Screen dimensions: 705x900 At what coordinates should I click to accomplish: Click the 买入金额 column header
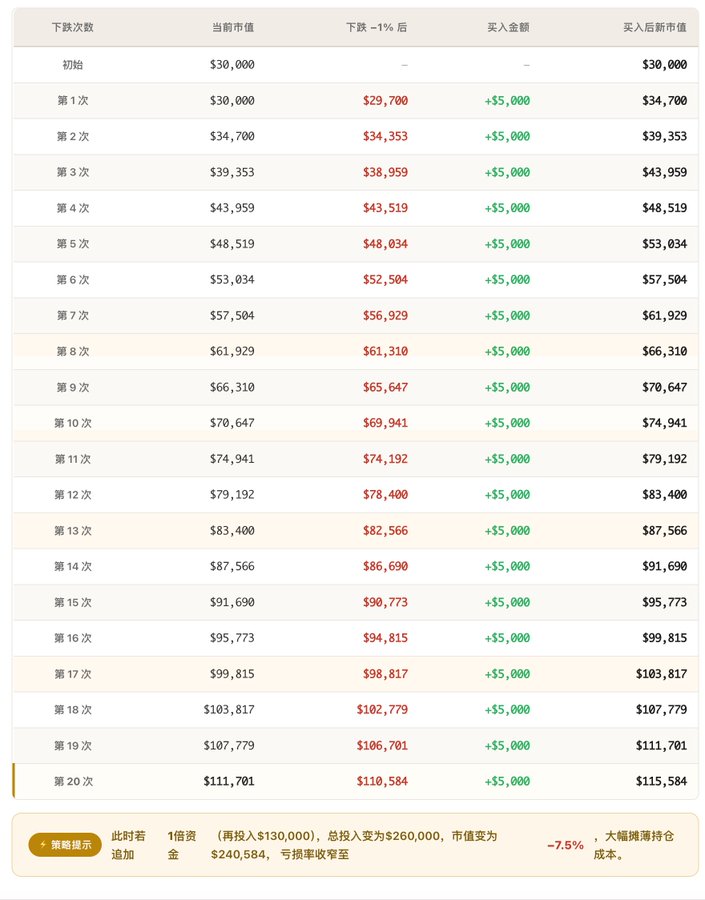click(508, 27)
